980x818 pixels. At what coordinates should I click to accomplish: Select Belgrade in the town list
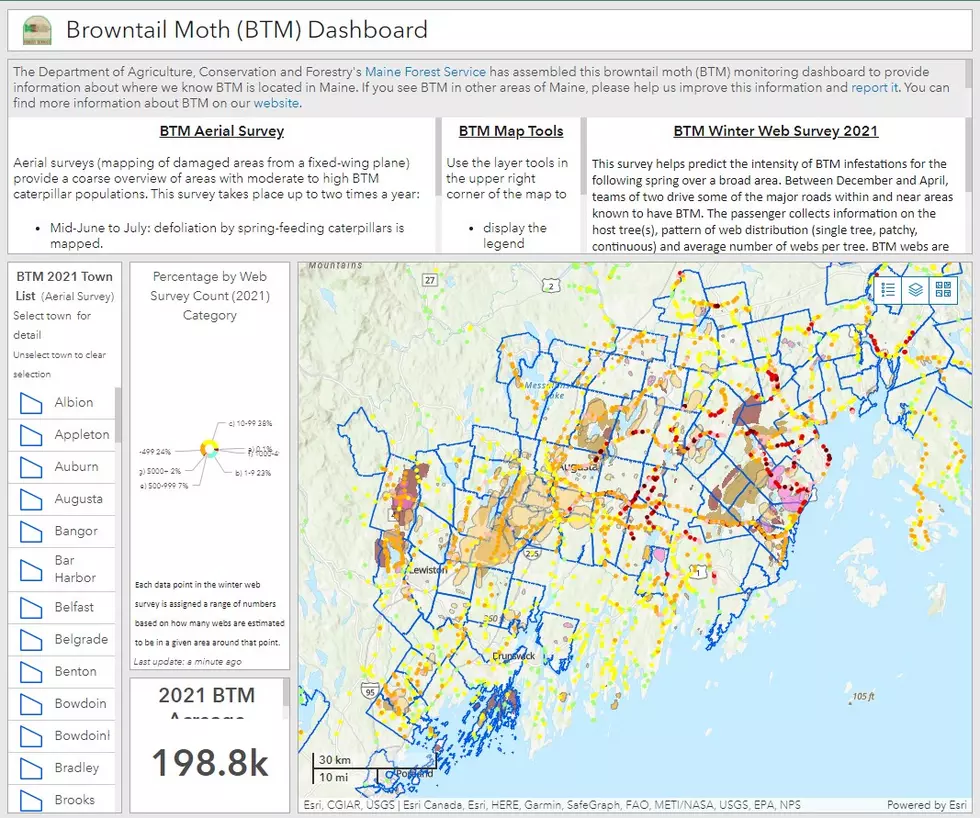62,640
